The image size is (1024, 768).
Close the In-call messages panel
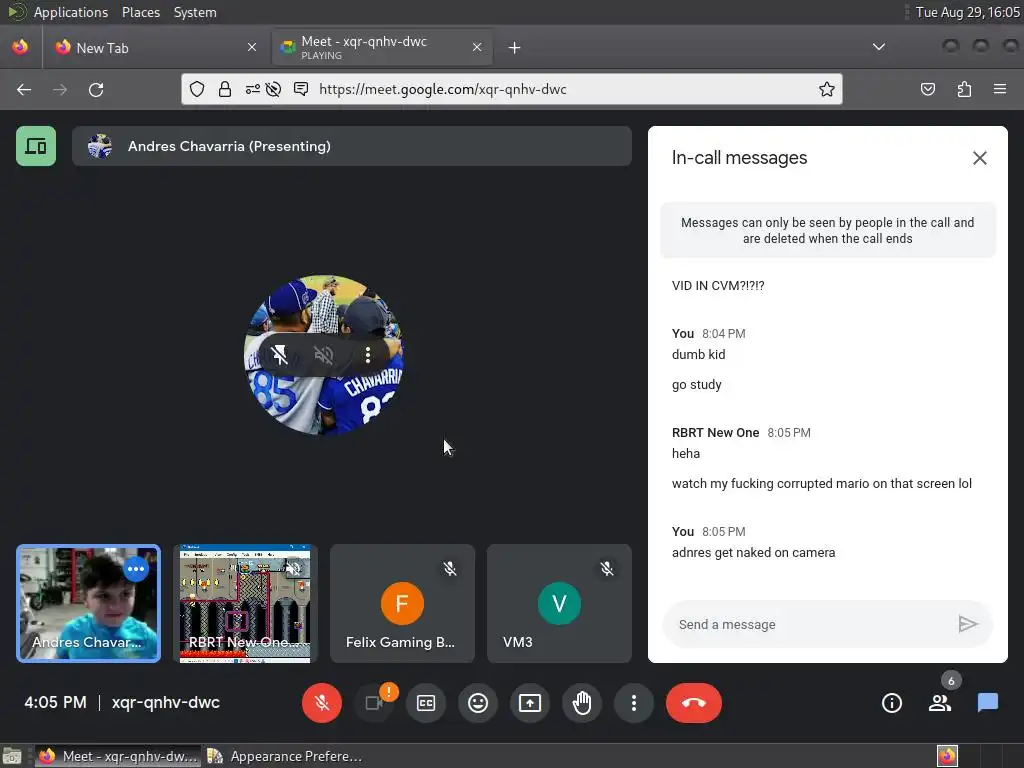(980, 158)
